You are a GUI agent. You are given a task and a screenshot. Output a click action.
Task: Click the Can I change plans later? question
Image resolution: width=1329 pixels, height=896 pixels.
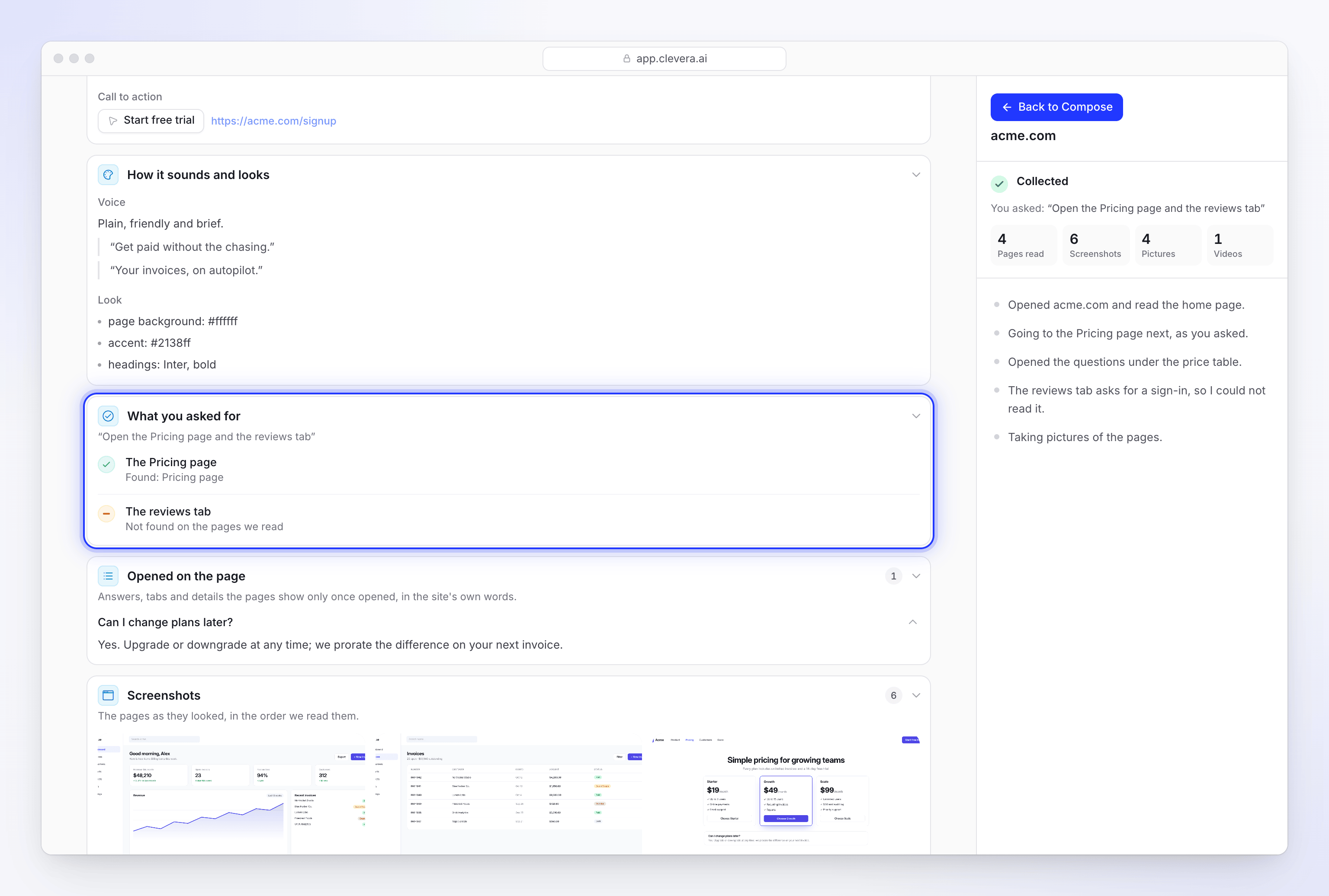click(165, 622)
